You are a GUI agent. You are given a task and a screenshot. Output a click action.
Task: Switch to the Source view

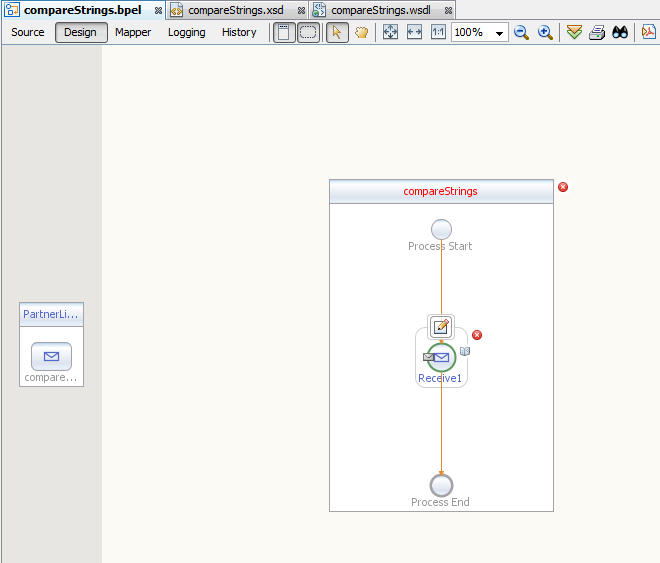[28, 32]
